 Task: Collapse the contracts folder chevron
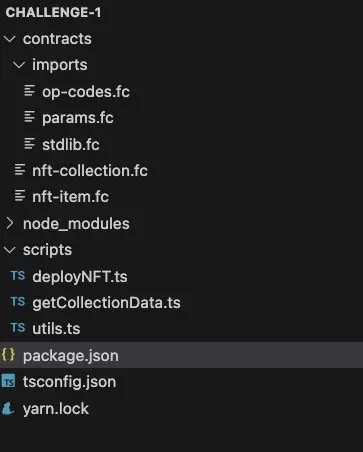click(9, 39)
